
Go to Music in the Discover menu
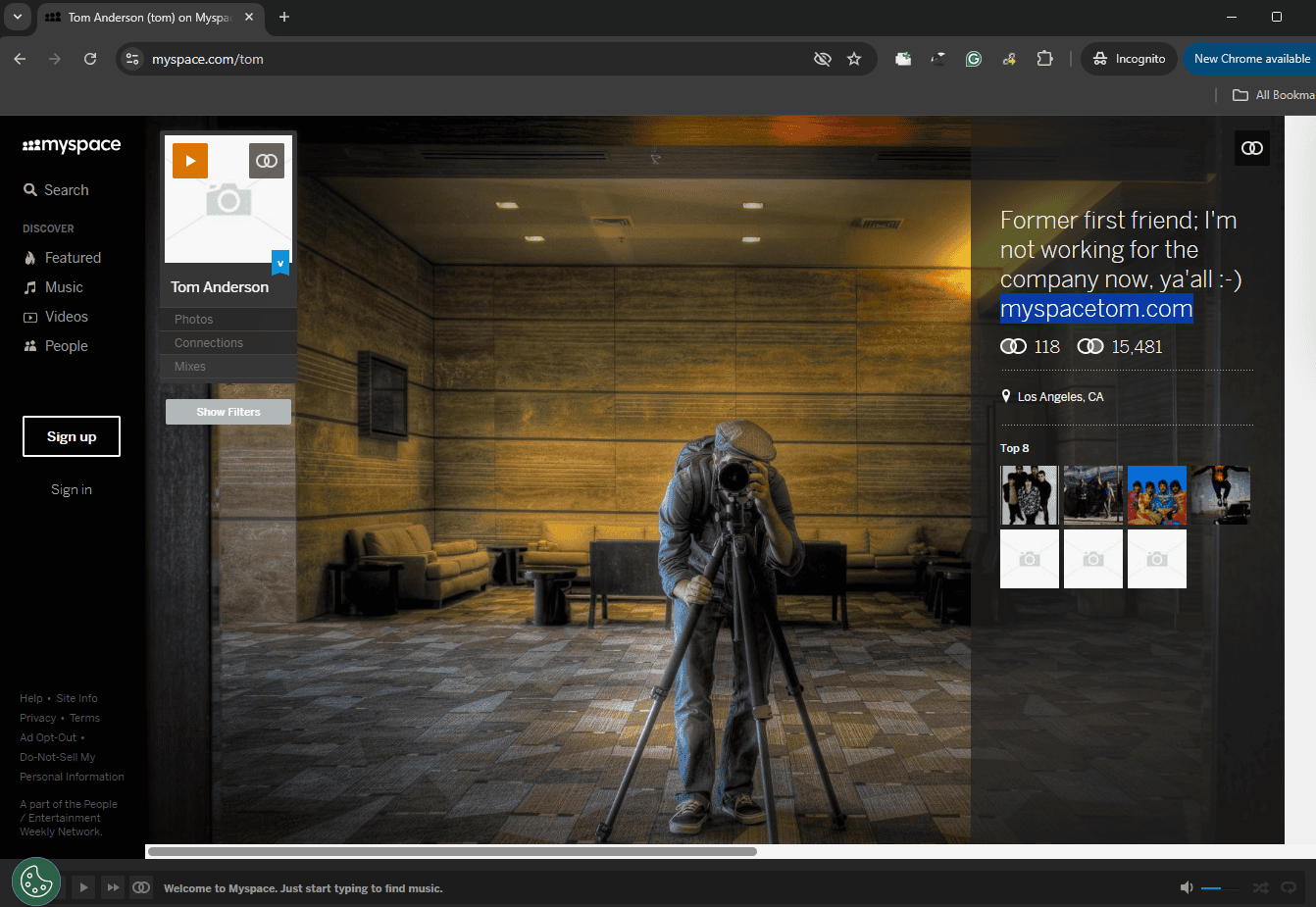pyautogui.click(x=63, y=287)
